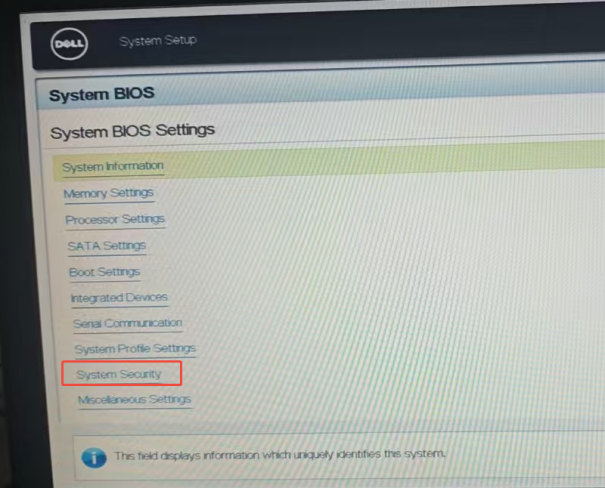Open Boot Settings

tap(104, 272)
